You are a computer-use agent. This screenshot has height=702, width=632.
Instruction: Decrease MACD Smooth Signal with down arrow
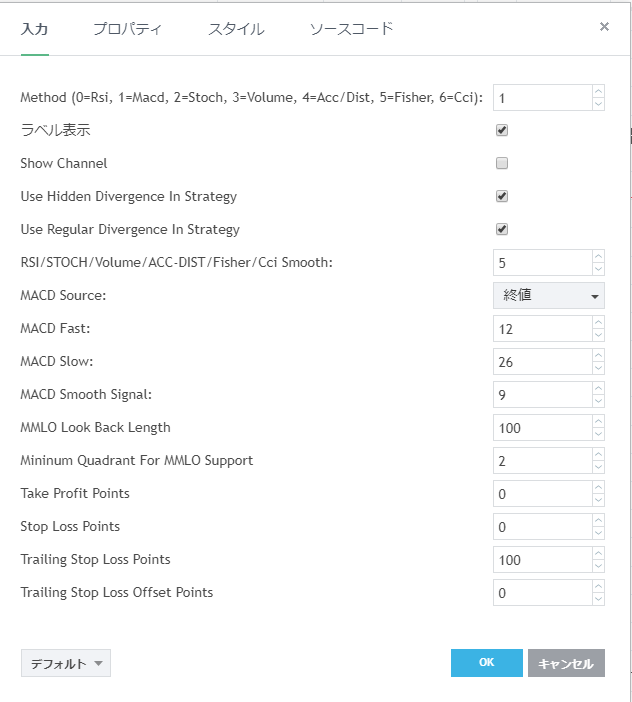coord(598,400)
